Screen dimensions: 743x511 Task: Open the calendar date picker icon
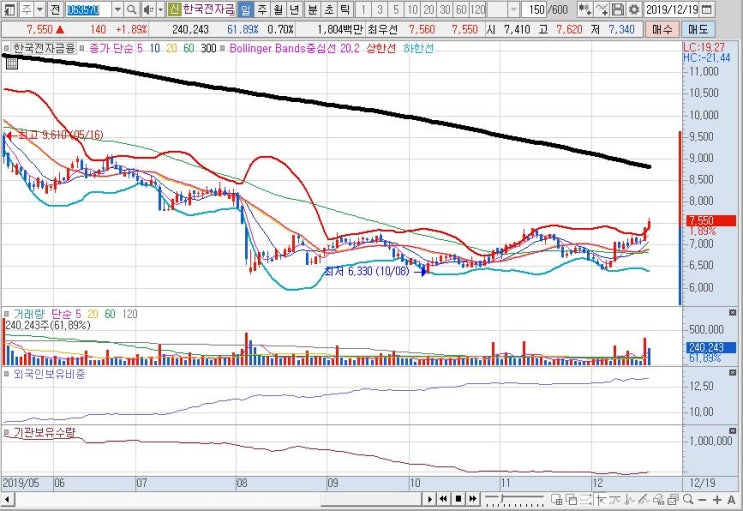point(706,9)
